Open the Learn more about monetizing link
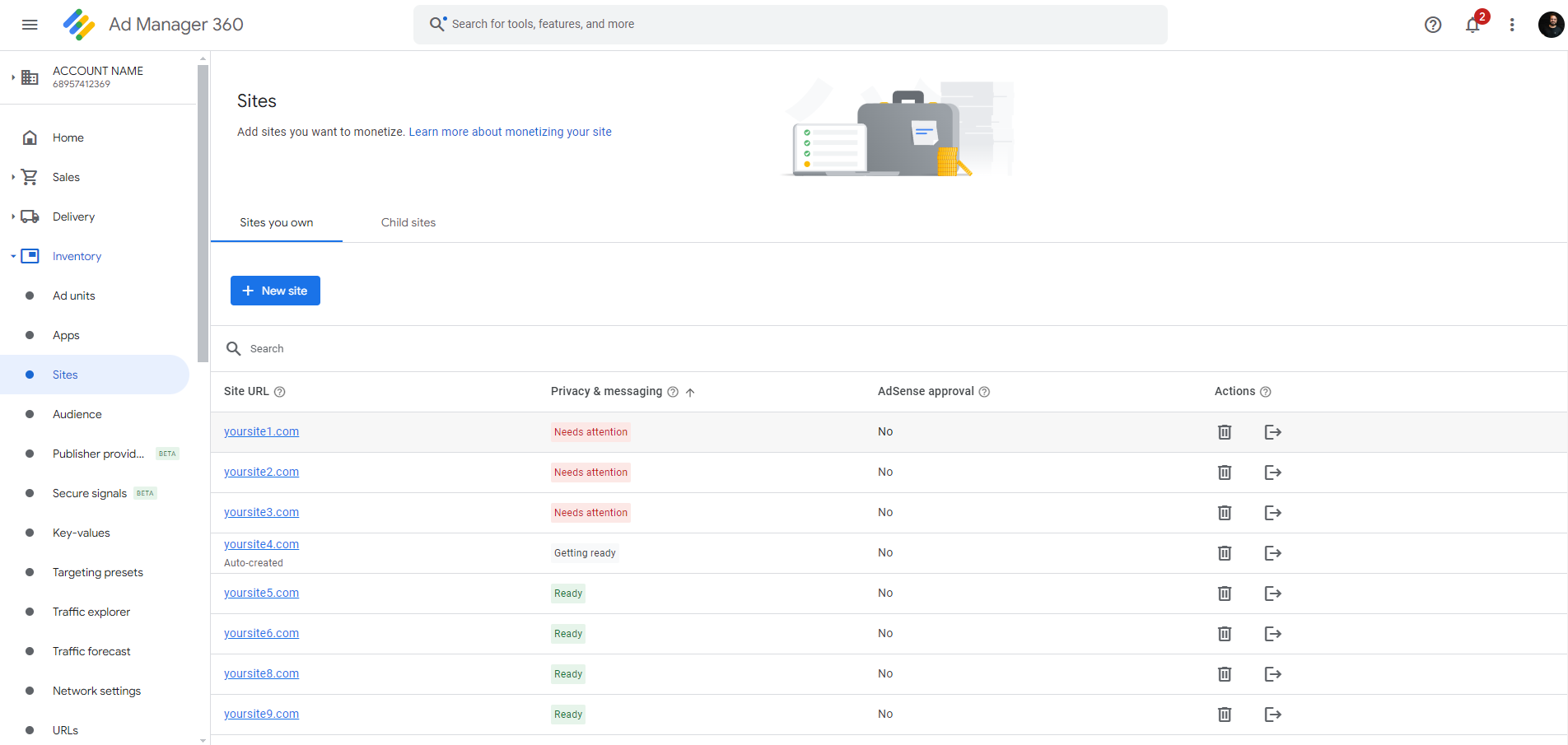 [510, 132]
